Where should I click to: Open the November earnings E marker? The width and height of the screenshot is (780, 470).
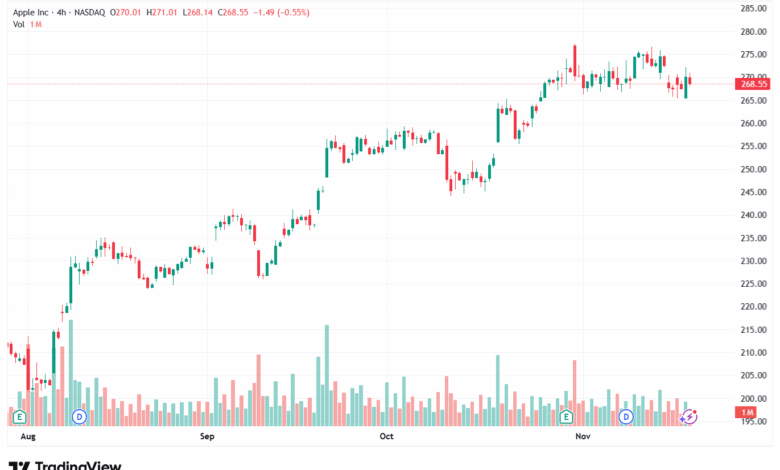click(566, 416)
